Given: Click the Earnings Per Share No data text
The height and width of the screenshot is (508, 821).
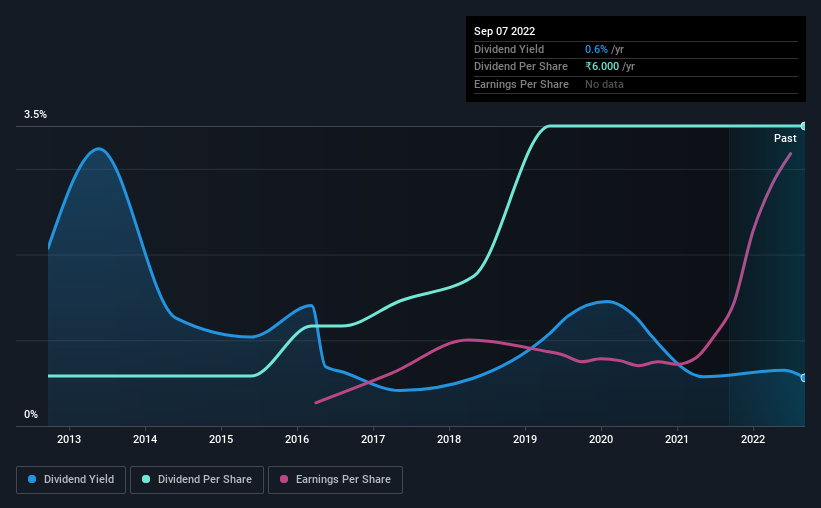Looking at the screenshot, I should coord(604,84).
